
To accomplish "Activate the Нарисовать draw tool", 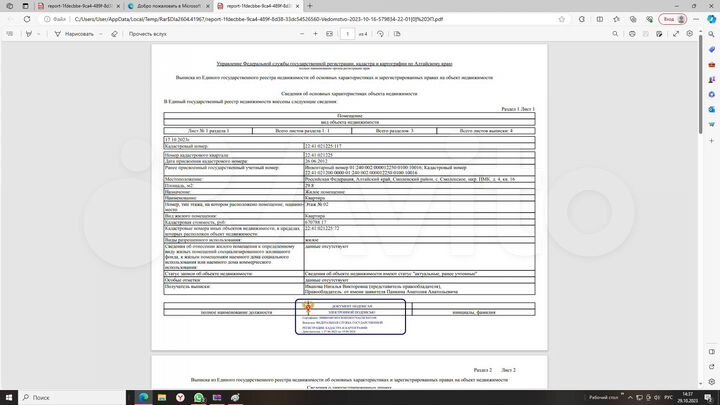I will click(x=74, y=34).
